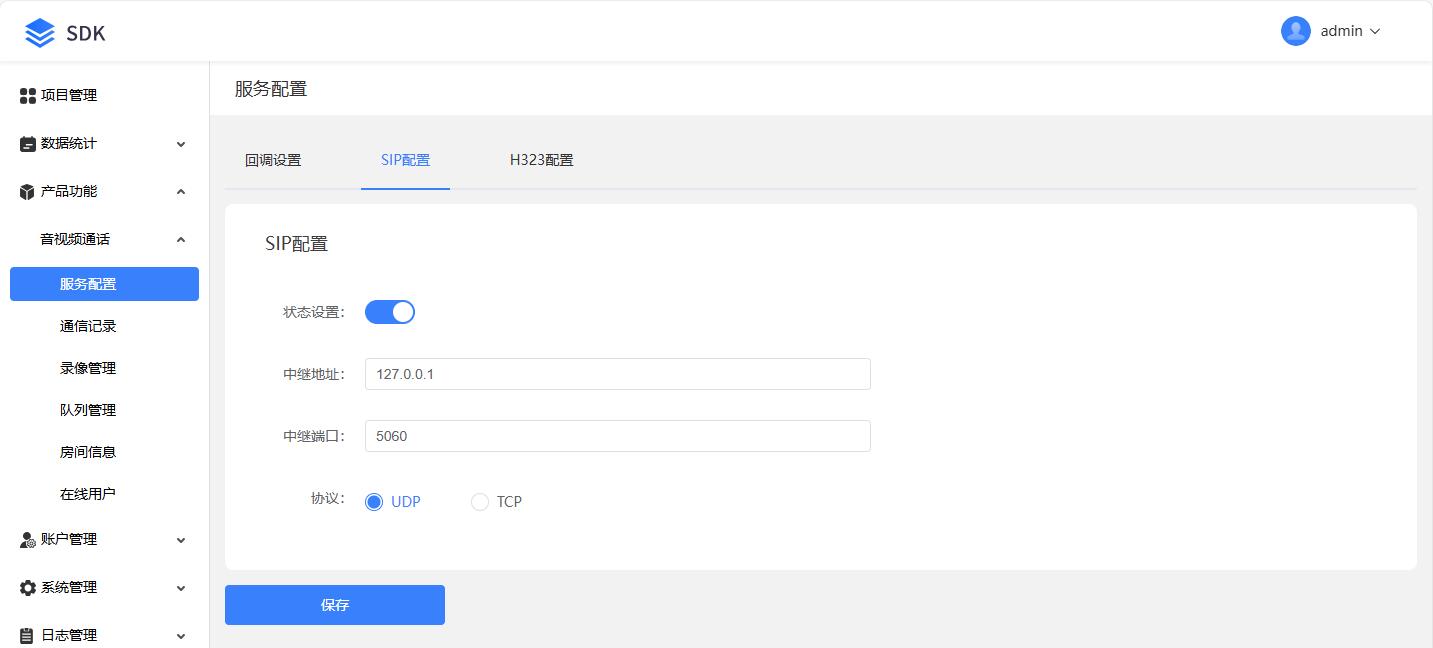1433x648 pixels.
Task: Collapse the 音视频通话 submenu chevron
Action: tap(181, 240)
